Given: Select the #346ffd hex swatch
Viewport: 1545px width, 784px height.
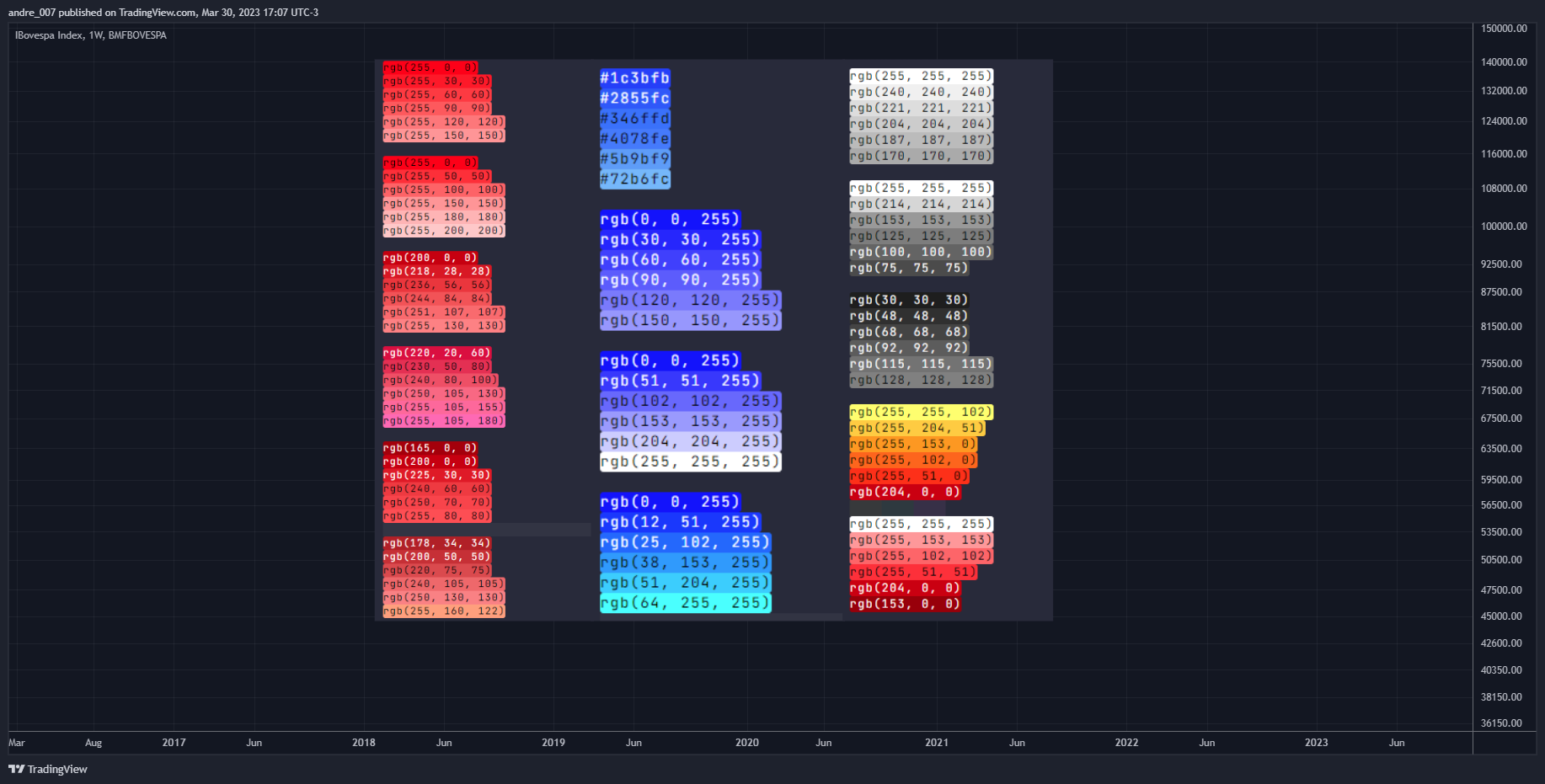Looking at the screenshot, I should (635, 118).
